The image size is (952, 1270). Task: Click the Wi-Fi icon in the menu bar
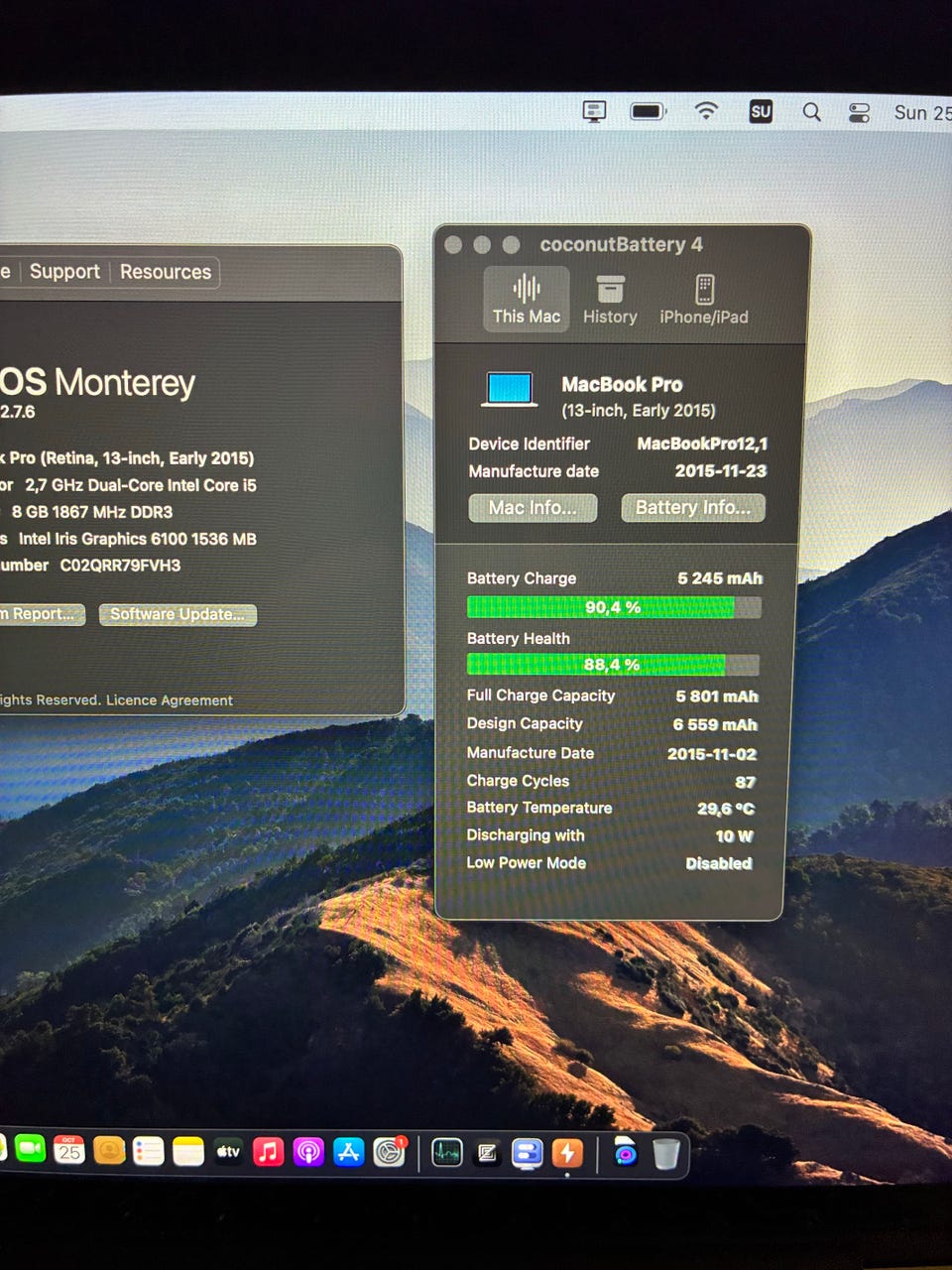[x=706, y=111]
